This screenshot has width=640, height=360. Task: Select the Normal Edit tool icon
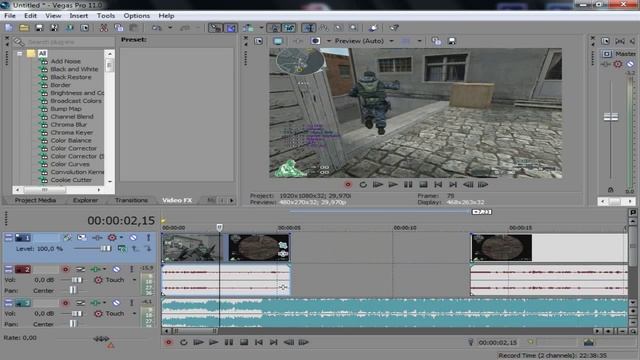click(309, 28)
